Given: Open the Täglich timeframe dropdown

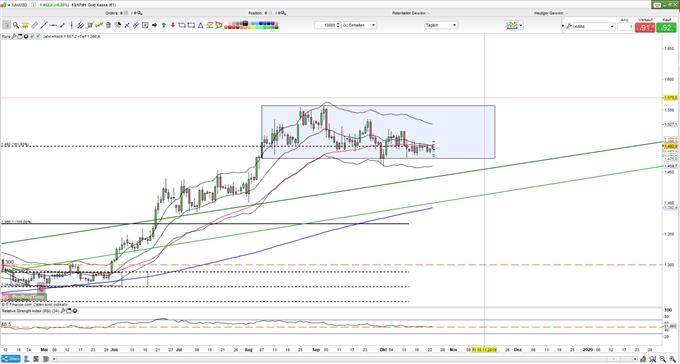Looking at the screenshot, I should pyautogui.click(x=441, y=25).
